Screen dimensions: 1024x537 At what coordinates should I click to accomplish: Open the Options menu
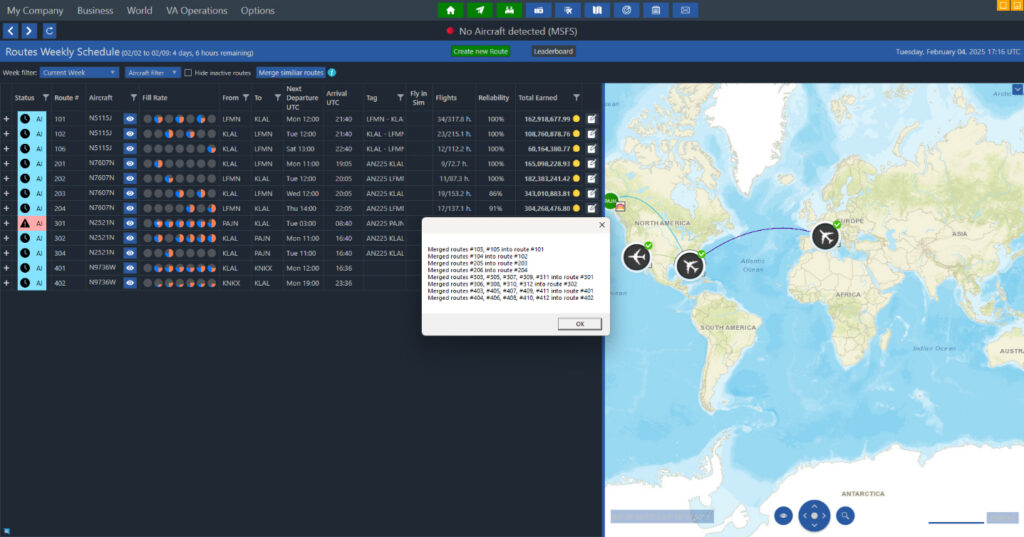[257, 10]
